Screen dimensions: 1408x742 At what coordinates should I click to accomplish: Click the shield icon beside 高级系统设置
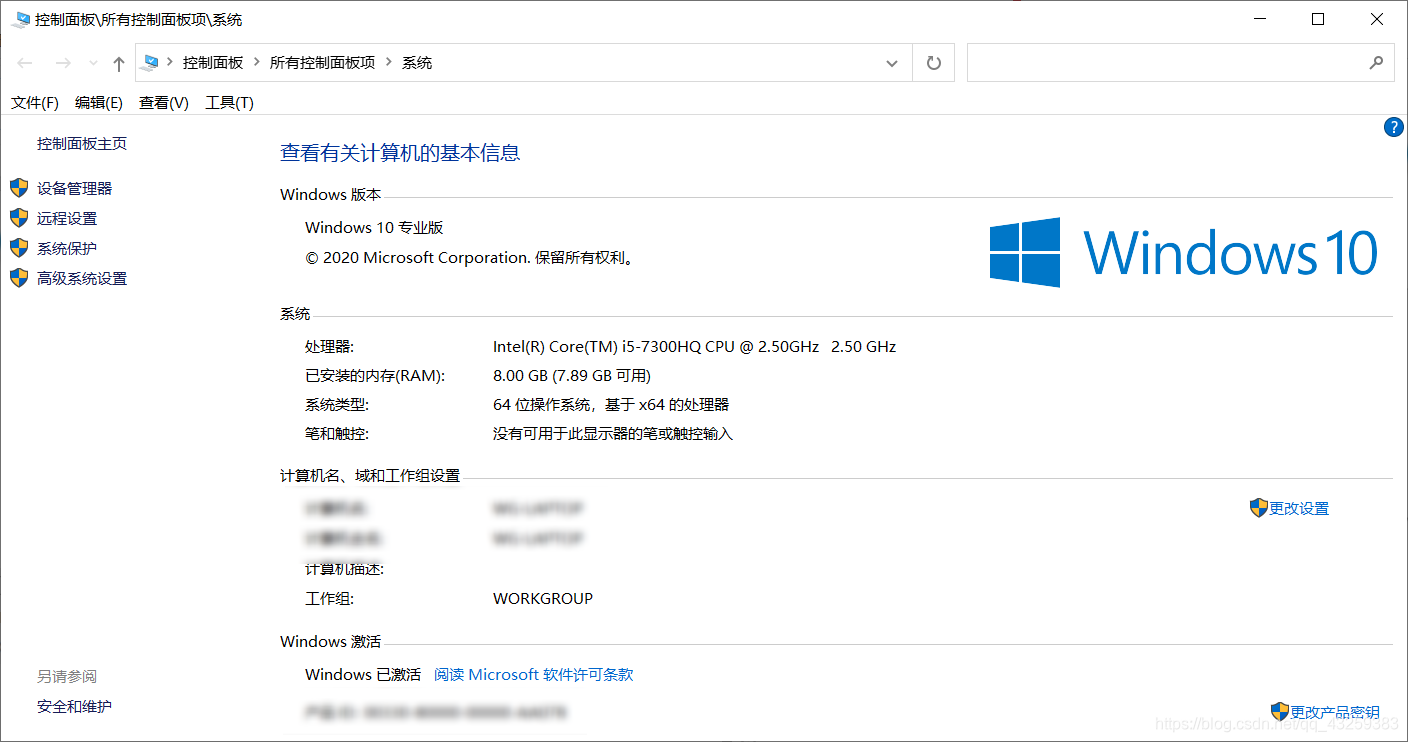(x=19, y=278)
